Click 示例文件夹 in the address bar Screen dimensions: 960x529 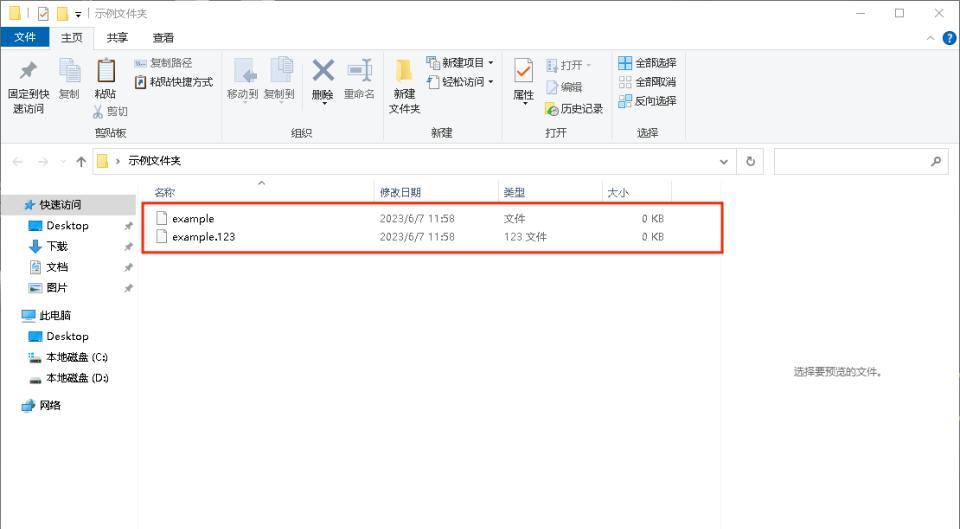[x=154, y=161]
